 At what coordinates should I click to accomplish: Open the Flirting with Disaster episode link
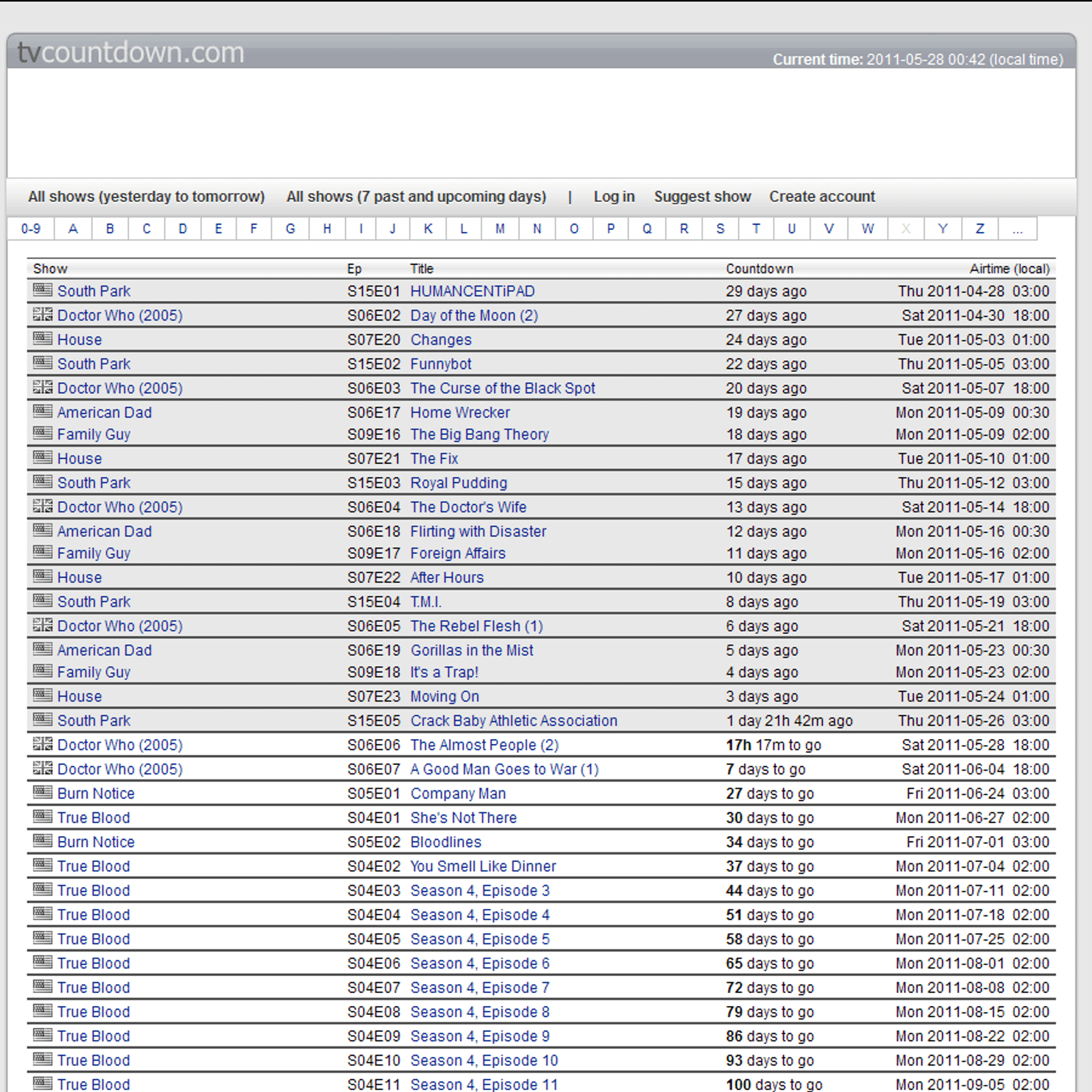(478, 532)
